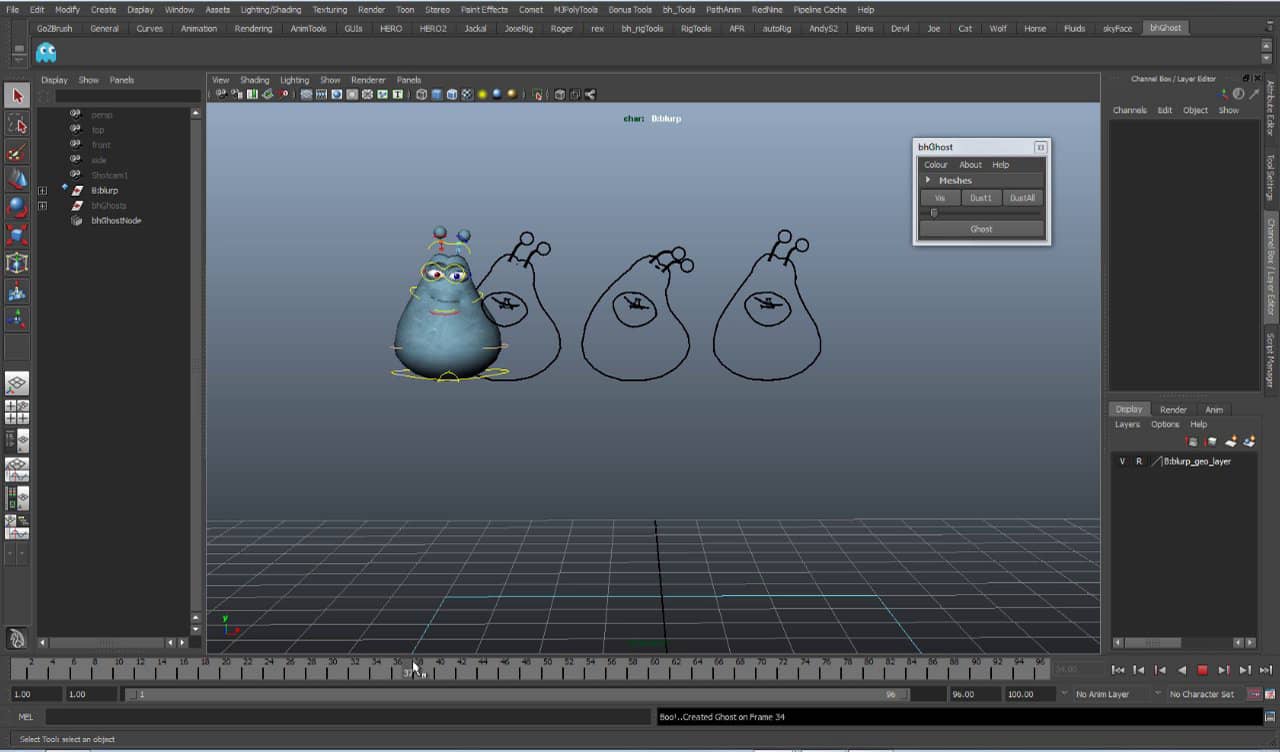Switch to the Anim layer tab
Image resolution: width=1280 pixels, height=752 pixels.
1213,410
